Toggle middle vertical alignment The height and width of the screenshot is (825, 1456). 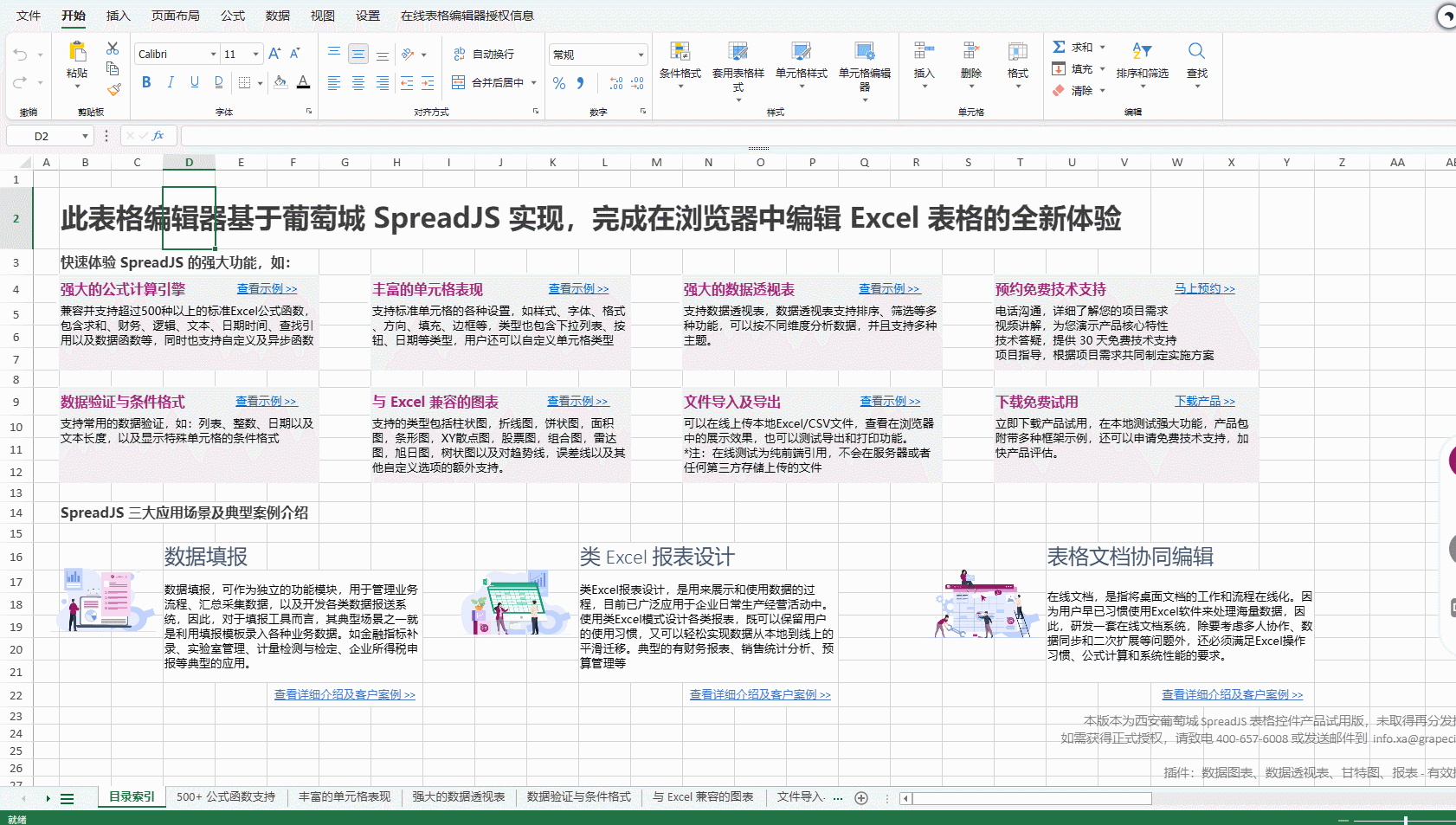358,54
